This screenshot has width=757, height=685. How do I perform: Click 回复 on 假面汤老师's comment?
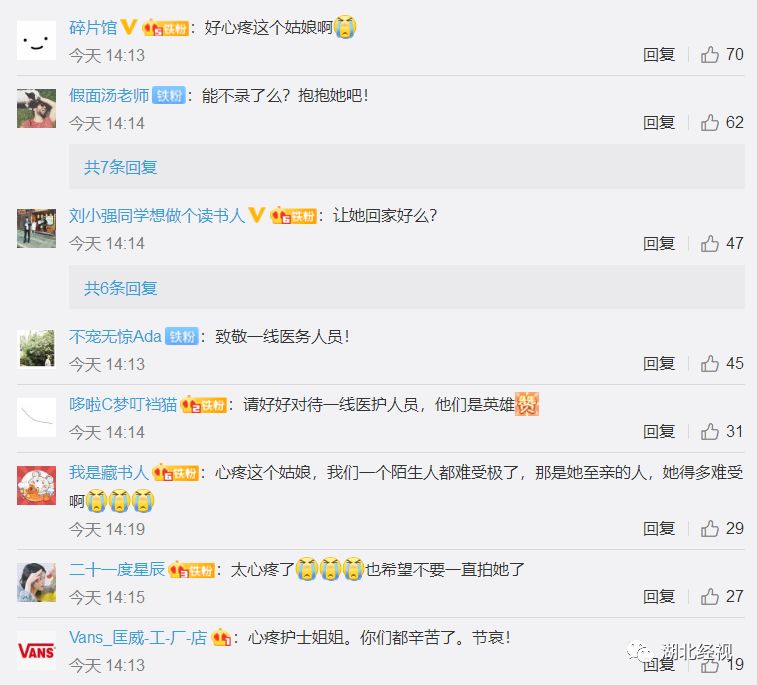pyautogui.click(x=659, y=123)
